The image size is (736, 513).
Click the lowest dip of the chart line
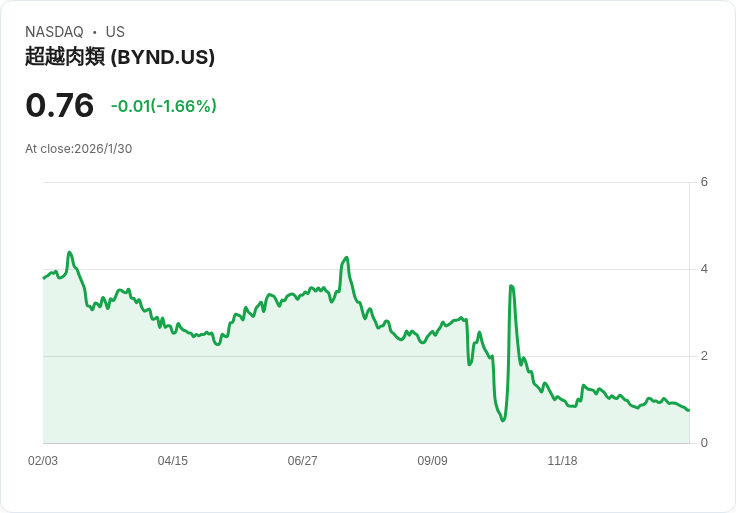503,420
